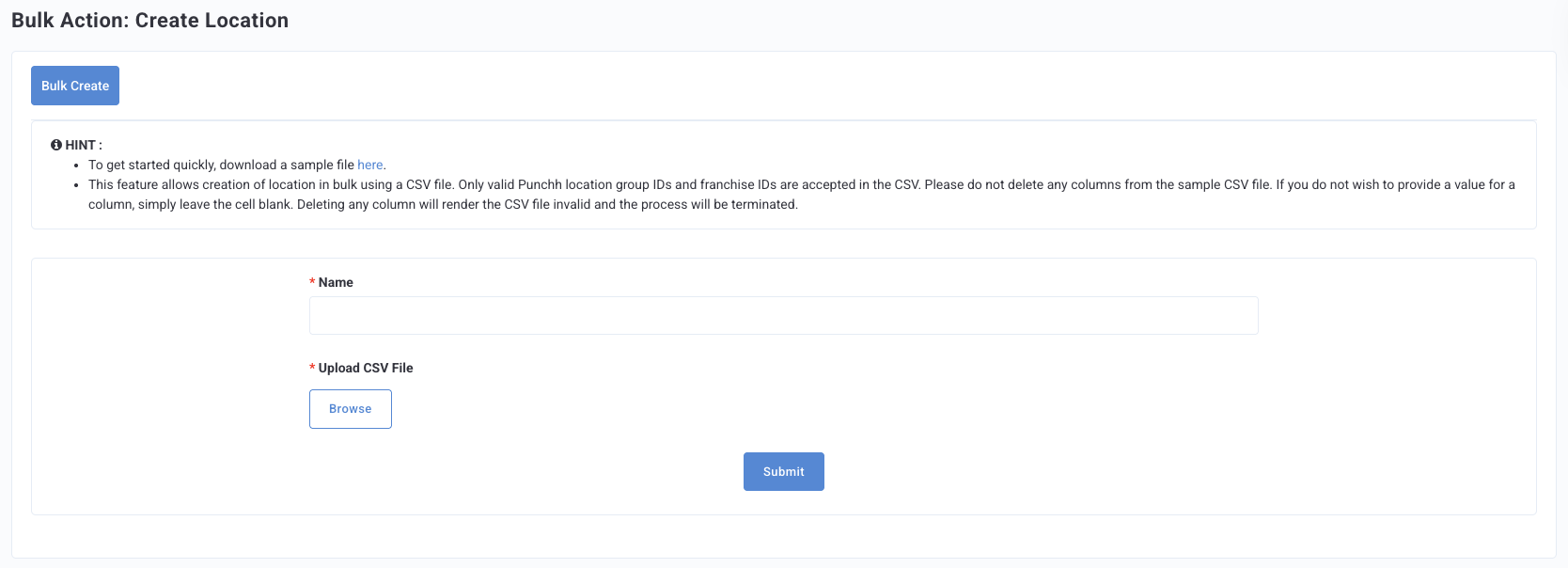The width and height of the screenshot is (1568, 568).
Task: Click the word "Punchh" in the hint text
Action: click(x=540, y=184)
